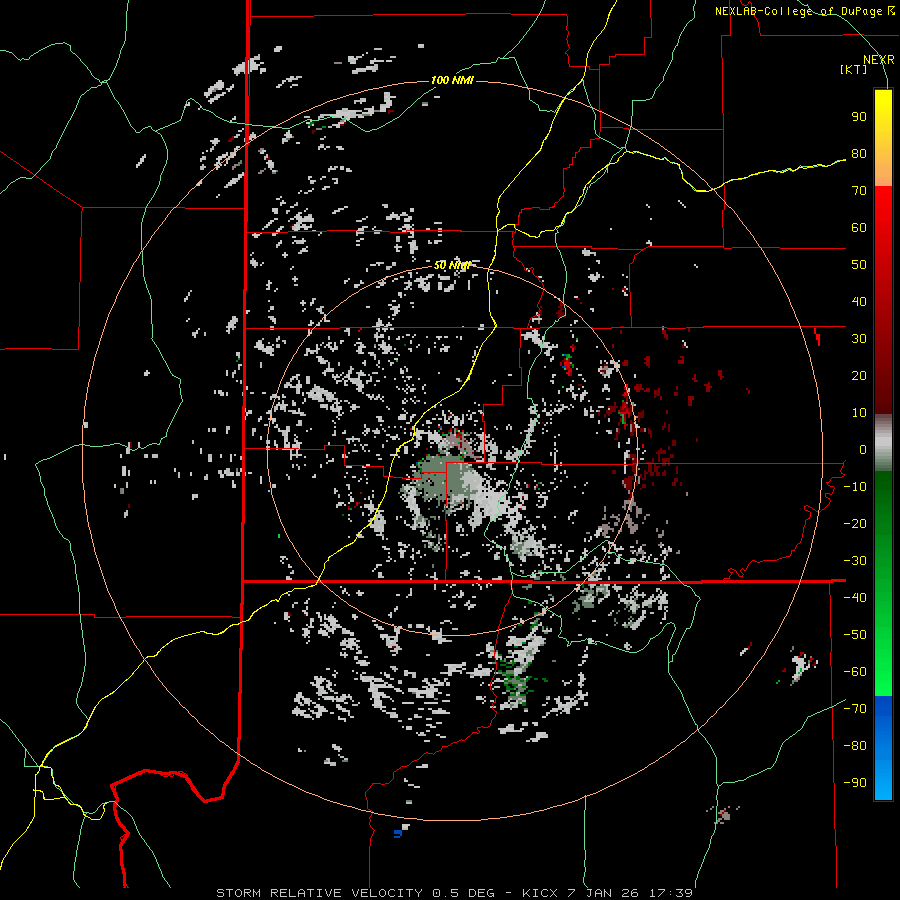Click the 10 value on velocity scale
900x900 pixels.
(859, 413)
